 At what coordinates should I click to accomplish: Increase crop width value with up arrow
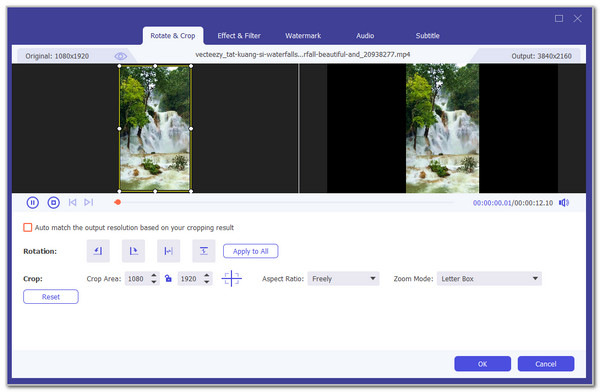[x=154, y=275]
